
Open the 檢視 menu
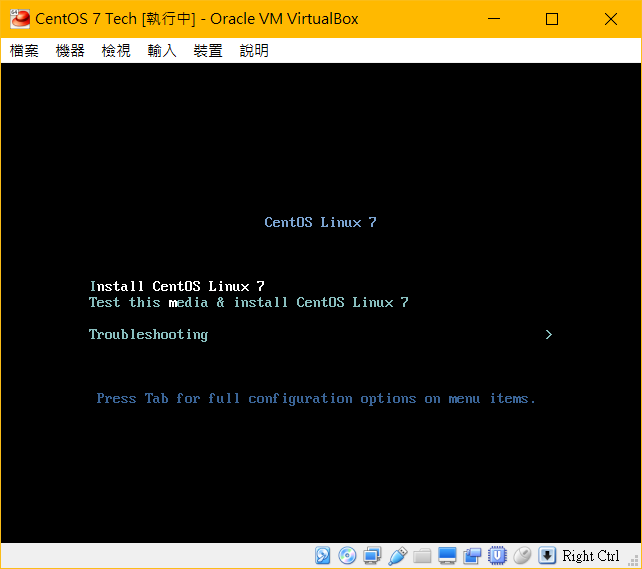116,51
